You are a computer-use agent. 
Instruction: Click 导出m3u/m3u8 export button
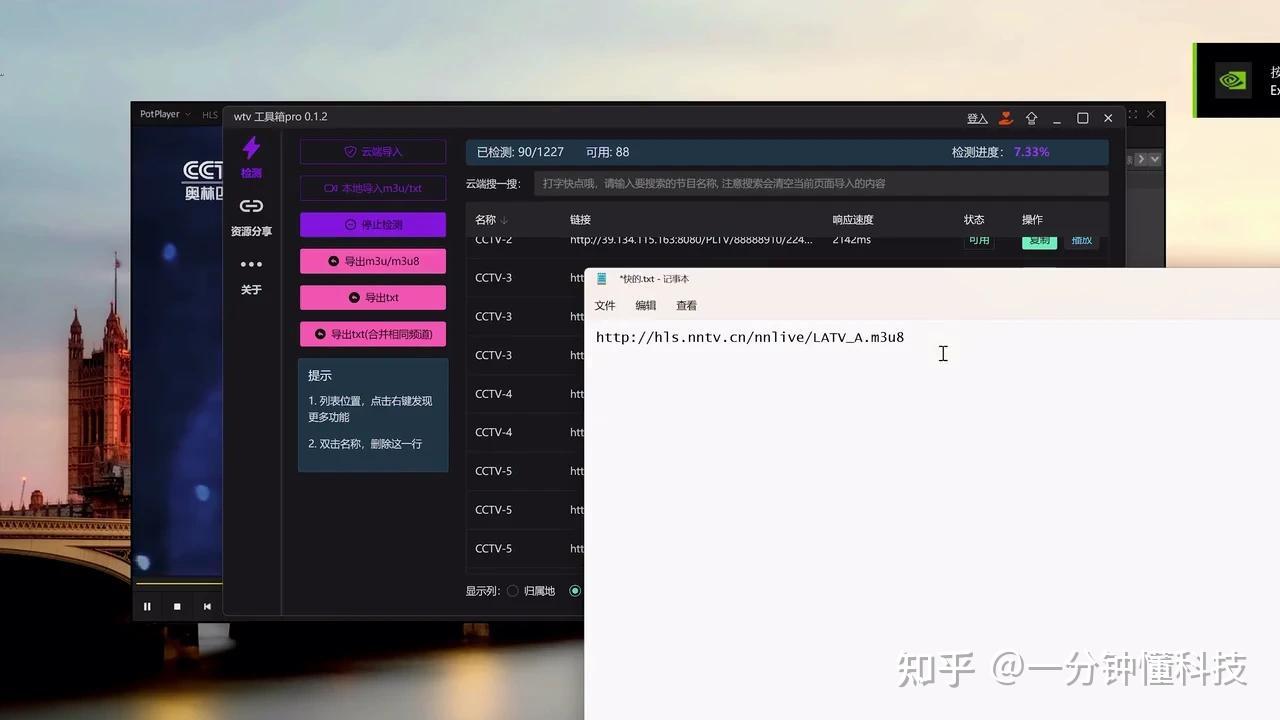click(373, 261)
